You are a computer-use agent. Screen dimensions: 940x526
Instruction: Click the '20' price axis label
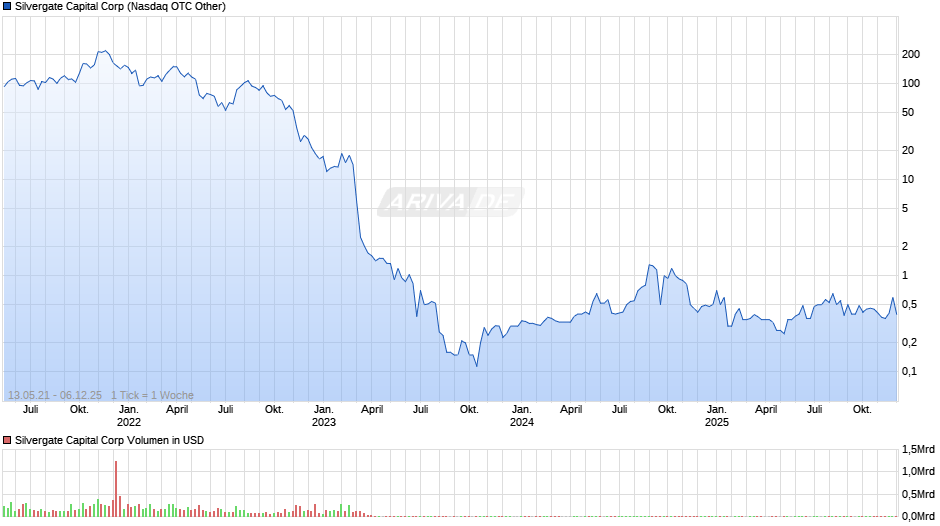[908, 151]
